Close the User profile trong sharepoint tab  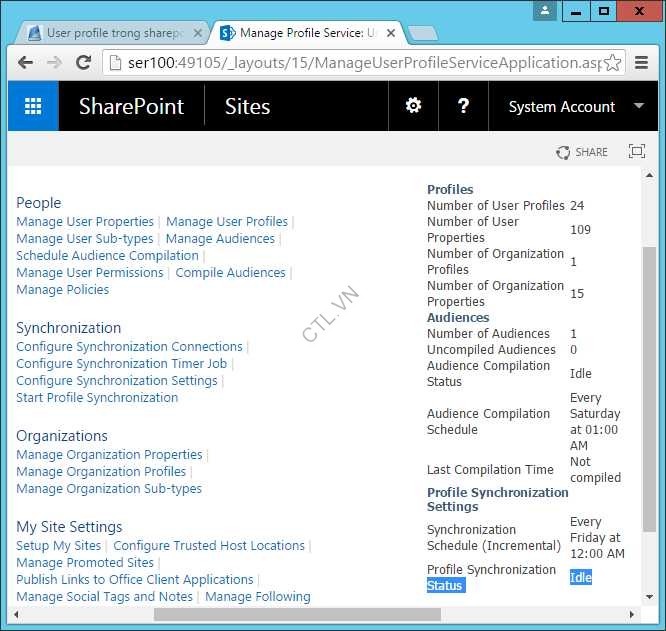[x=198, y=33]
